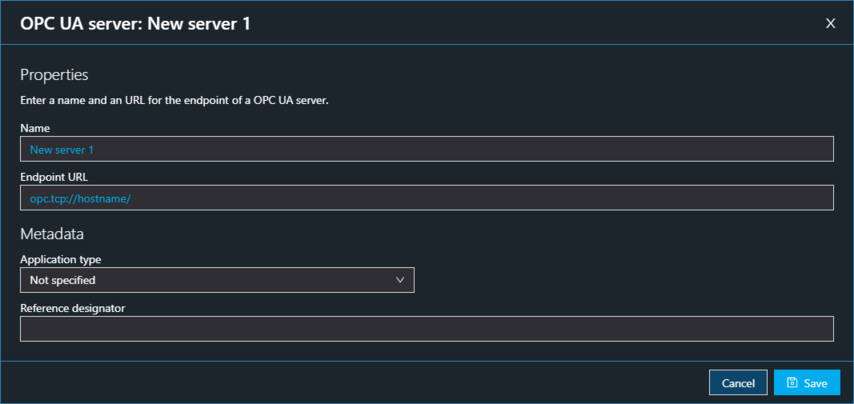
Task: Click the Properties section heading
Action: (54, 74)
